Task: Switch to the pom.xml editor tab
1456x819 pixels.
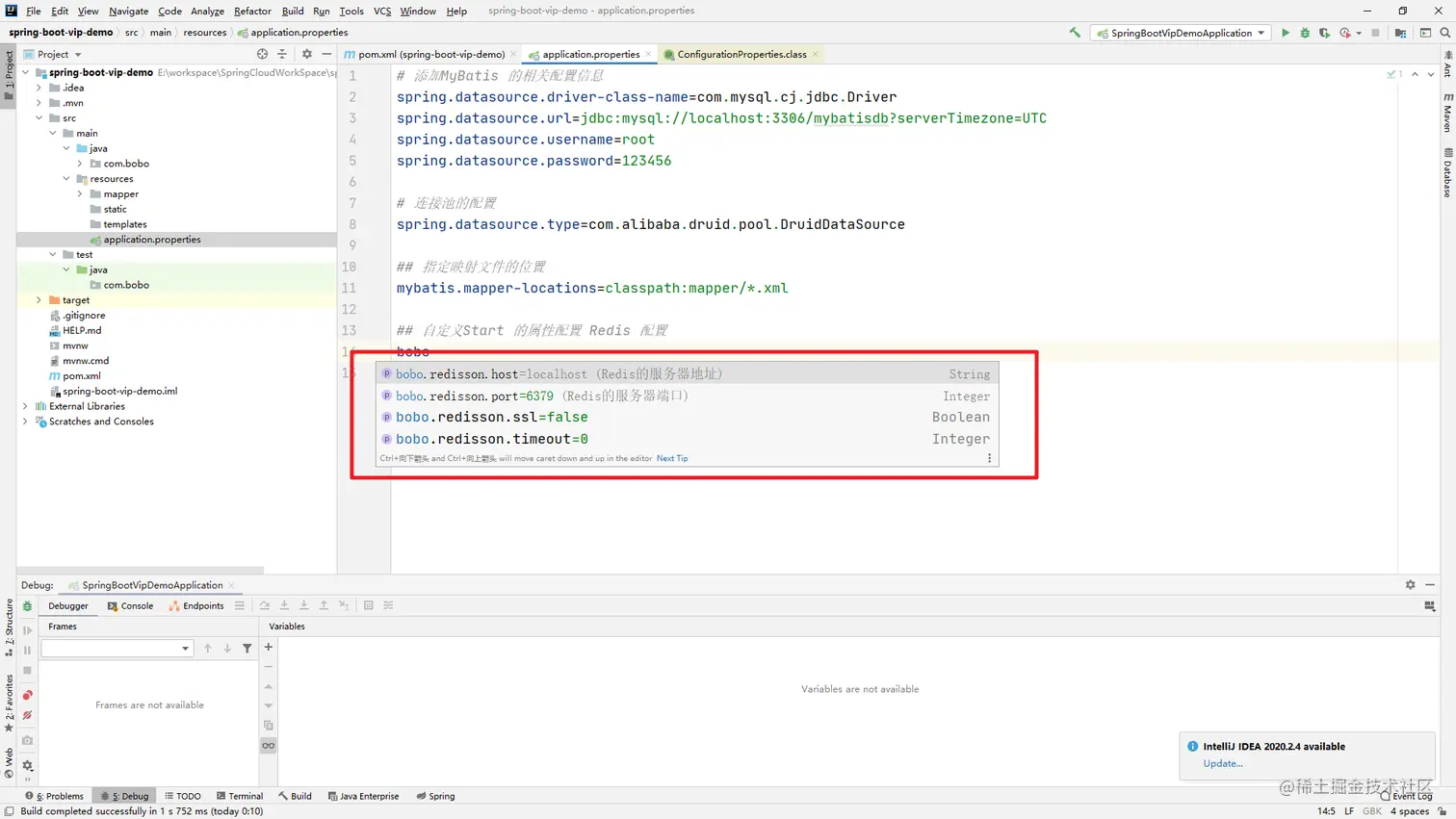Action: pos(430,54)
